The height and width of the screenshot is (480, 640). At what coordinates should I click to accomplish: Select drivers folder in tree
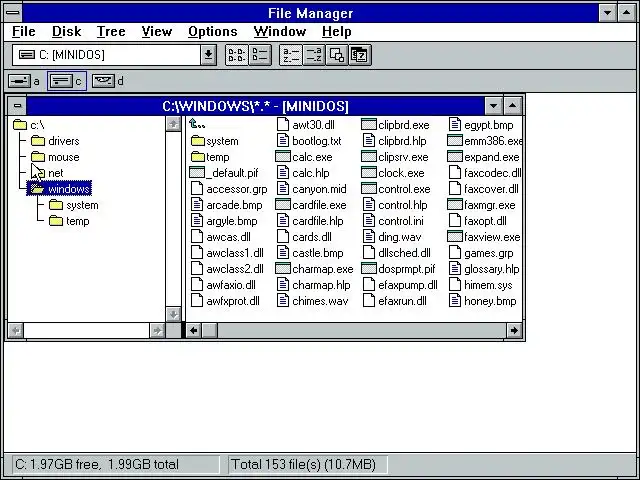click(x=55, y=141)
